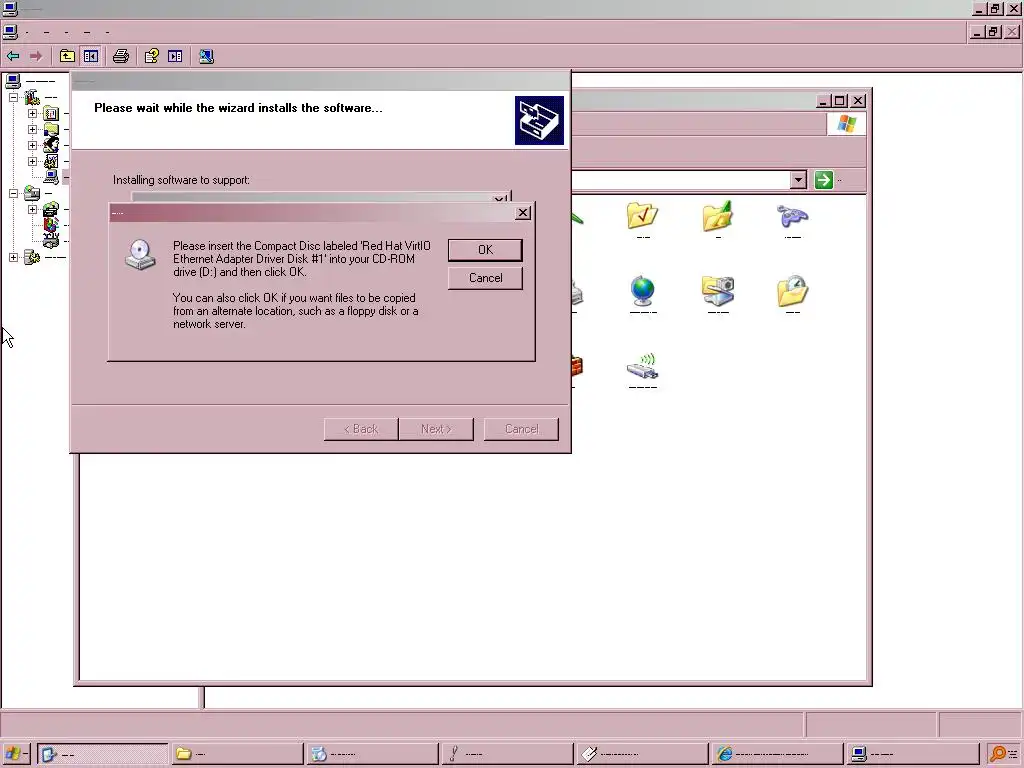Go up one level with folder icon

pos(67,56)
